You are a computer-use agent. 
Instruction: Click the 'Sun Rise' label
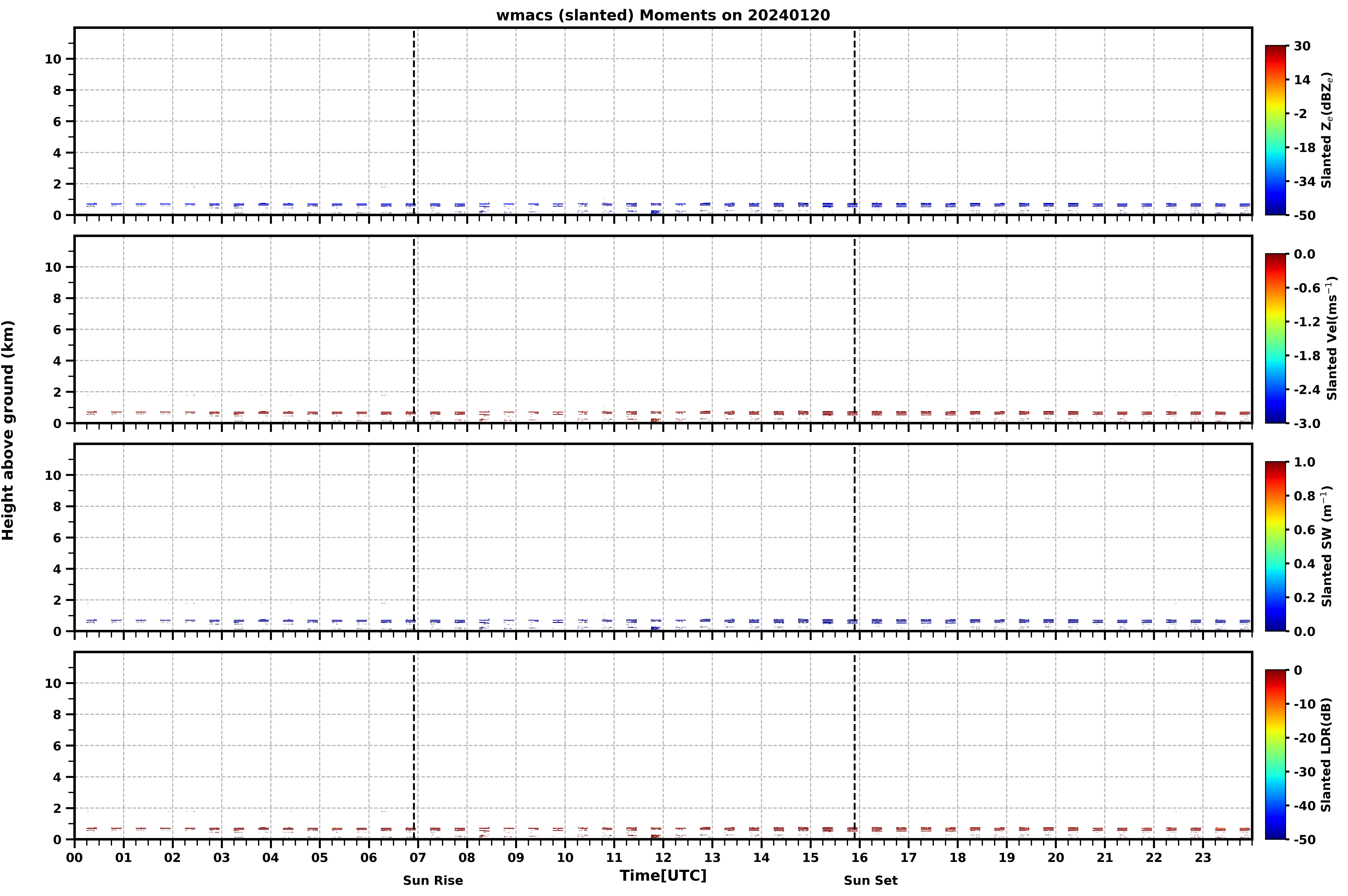(433, 881)
